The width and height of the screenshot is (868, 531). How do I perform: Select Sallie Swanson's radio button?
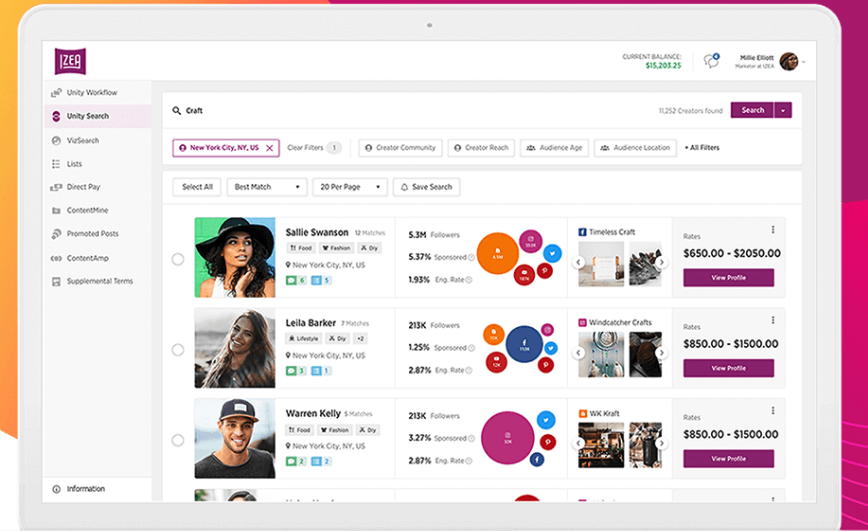178,259
